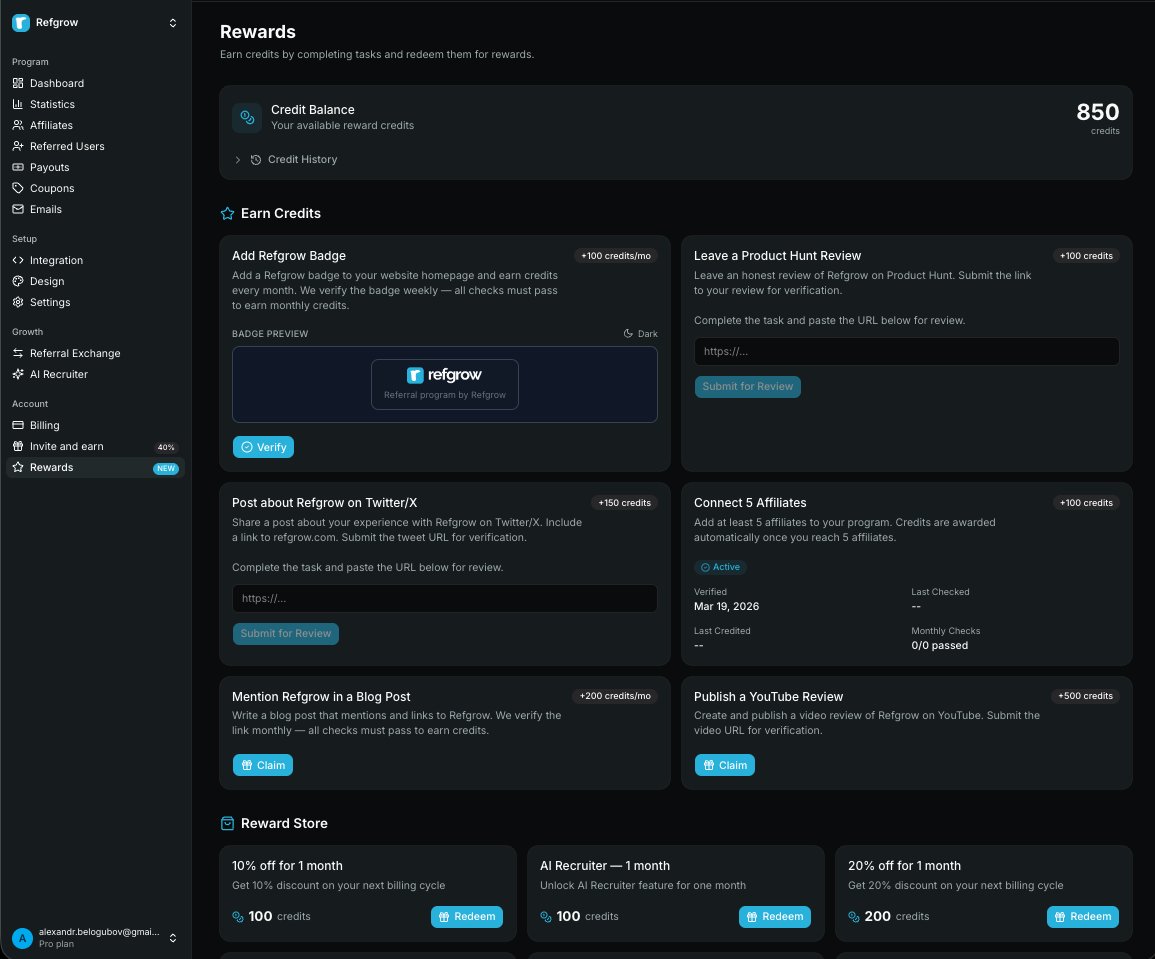Click the +500 credits badge
Viewport: 1155px width, 959px height.
1085,696
